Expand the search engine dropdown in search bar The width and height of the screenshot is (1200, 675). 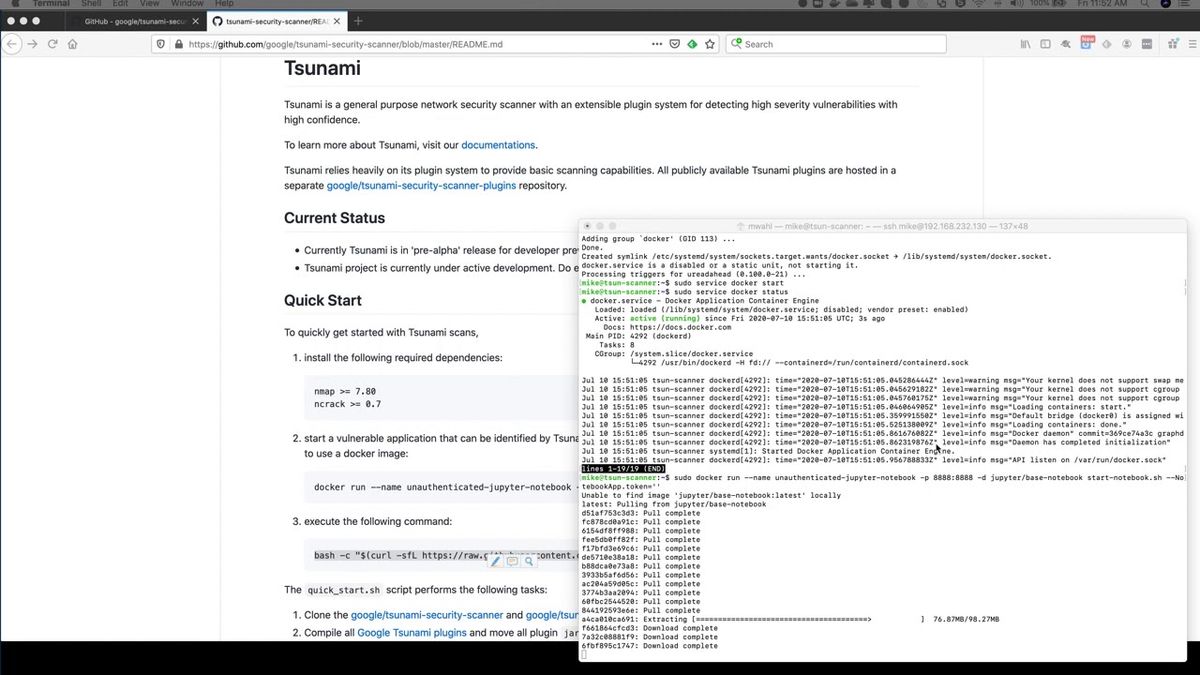click(735, 44)
